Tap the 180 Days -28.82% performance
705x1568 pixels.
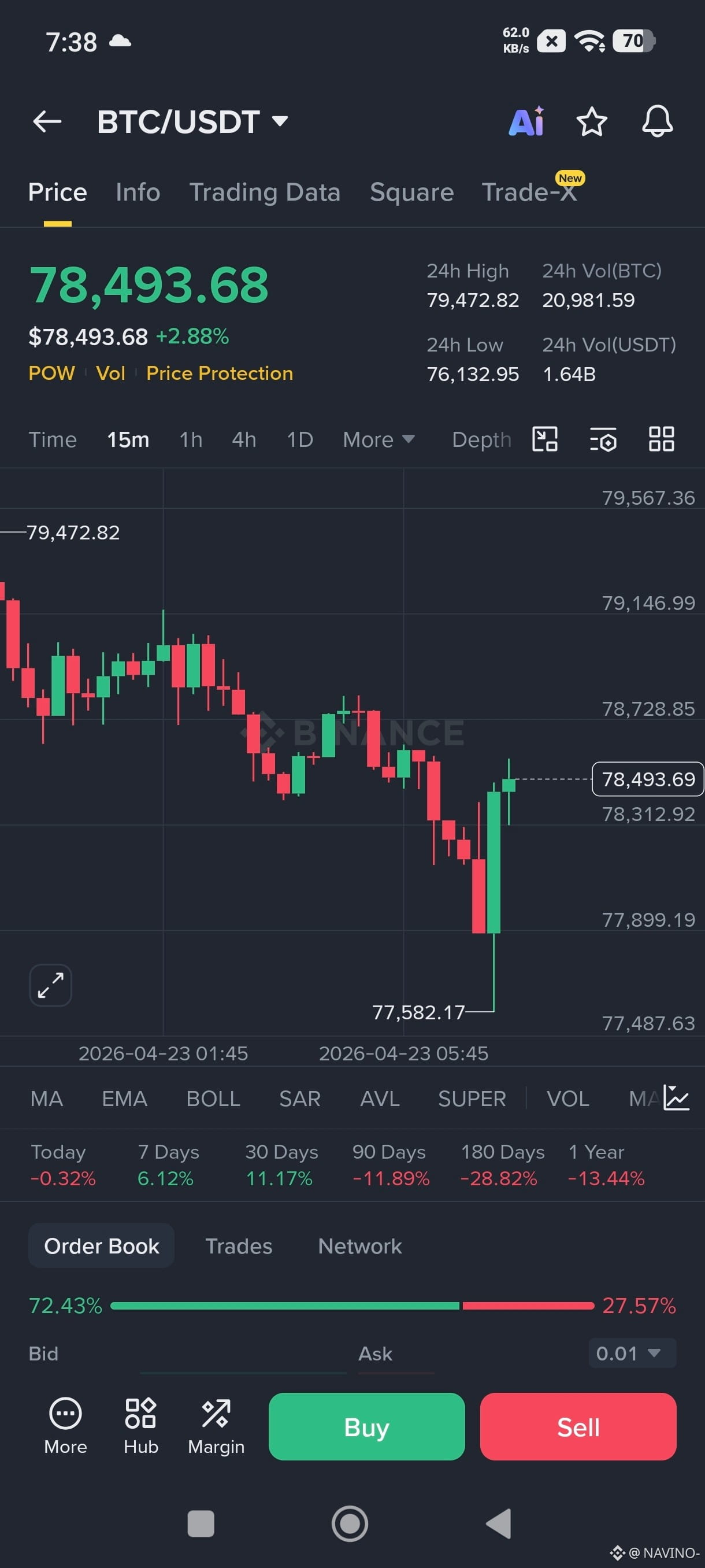[x=502, y=1165]
